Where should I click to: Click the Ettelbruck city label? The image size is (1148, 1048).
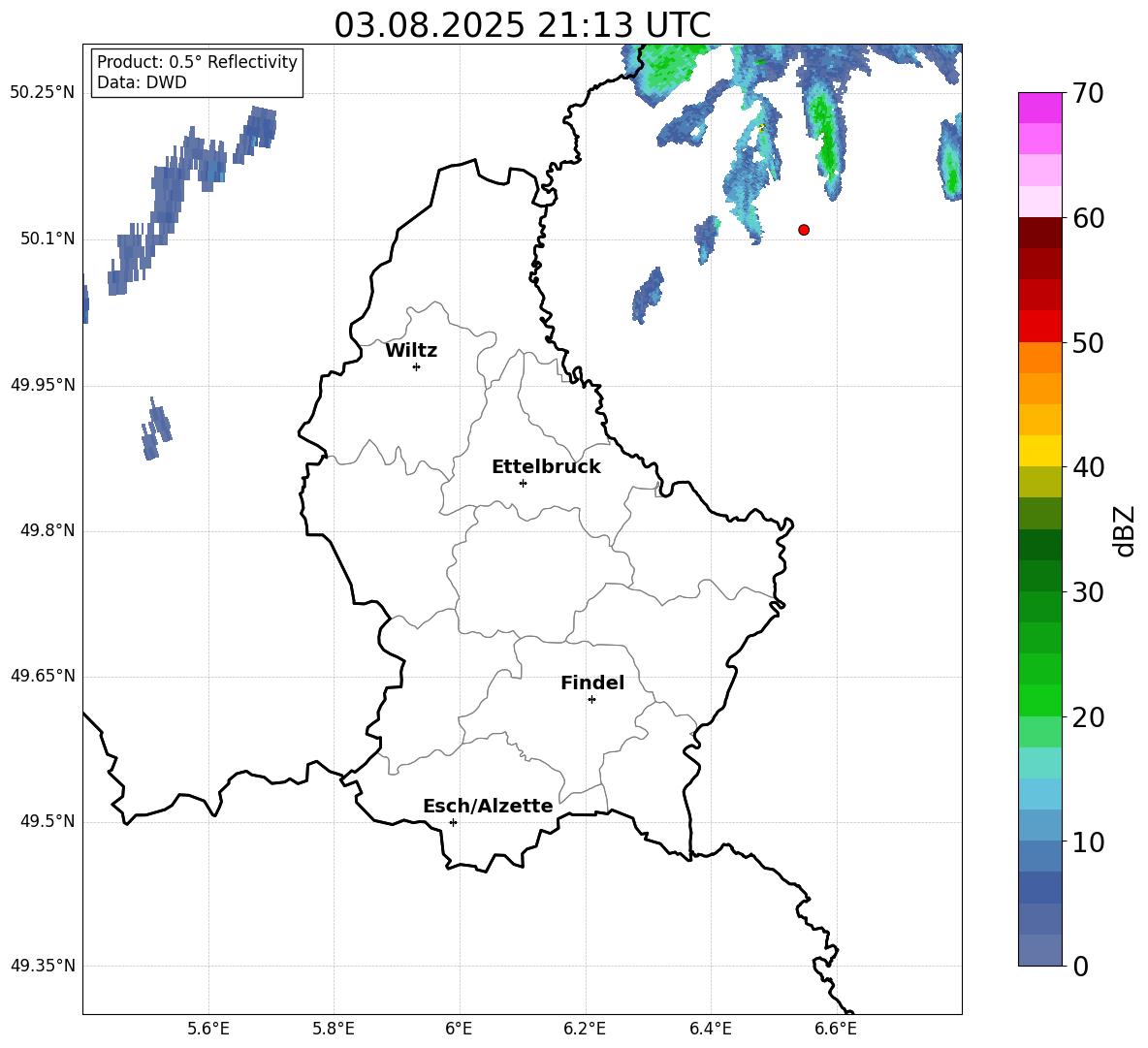click(546, 467)
